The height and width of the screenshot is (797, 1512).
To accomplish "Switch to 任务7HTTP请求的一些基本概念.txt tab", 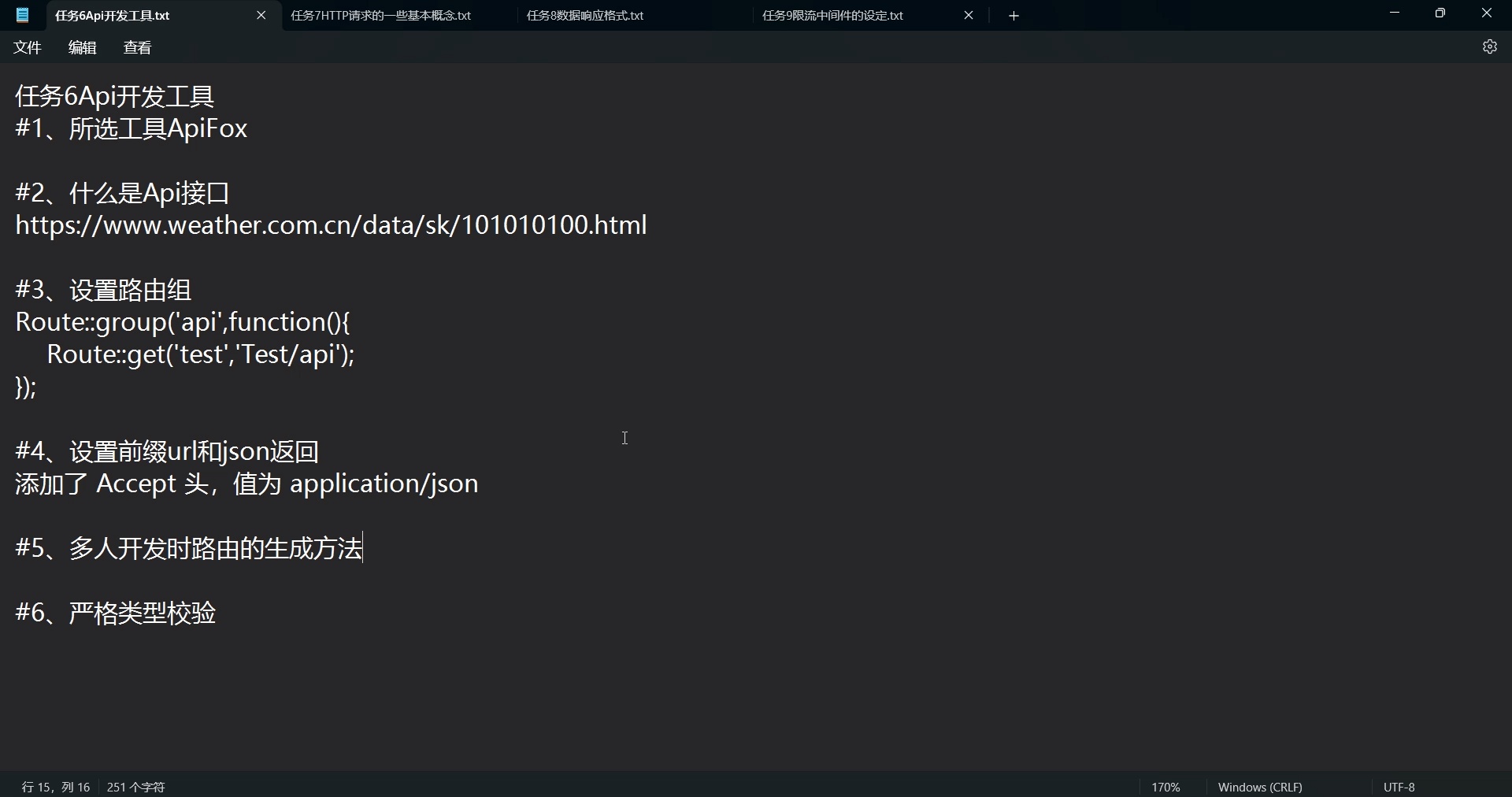I will click(x=379, y=15).
